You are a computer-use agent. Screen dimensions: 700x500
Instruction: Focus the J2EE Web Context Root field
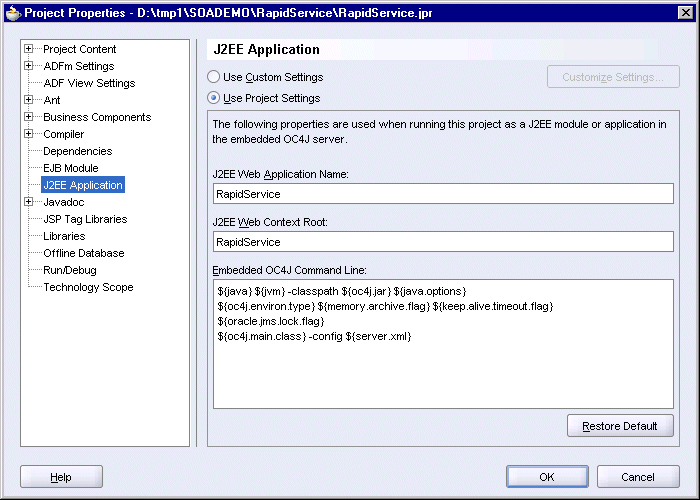click(443, 242)
